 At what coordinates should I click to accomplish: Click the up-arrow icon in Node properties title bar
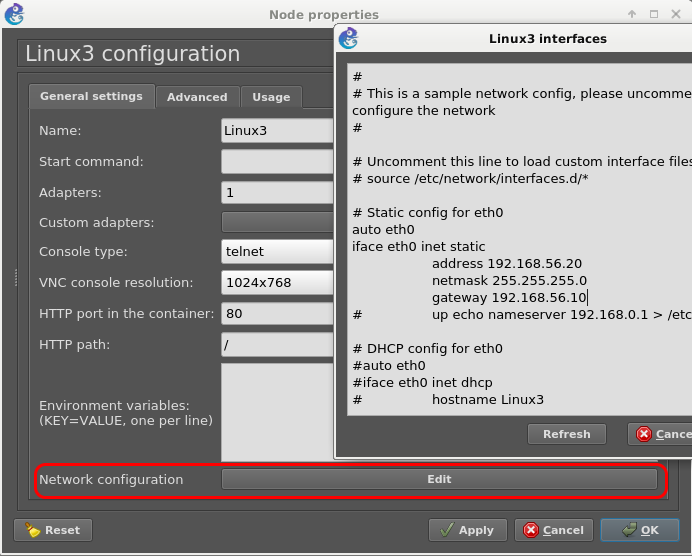pyautogui.click(x=632, y=14)
